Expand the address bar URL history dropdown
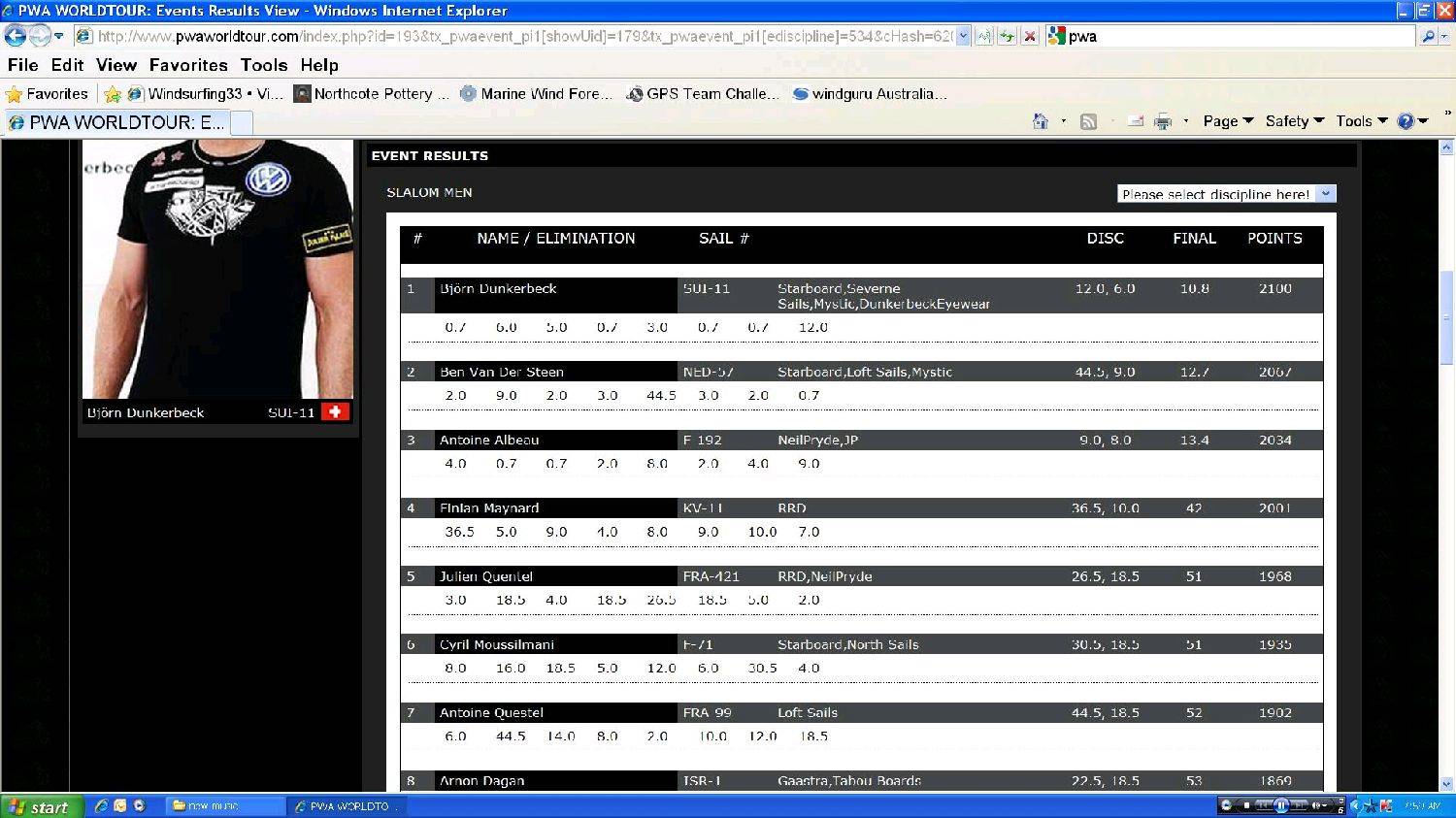Screen dimensions: 1456x818 [x=963, y=36]
